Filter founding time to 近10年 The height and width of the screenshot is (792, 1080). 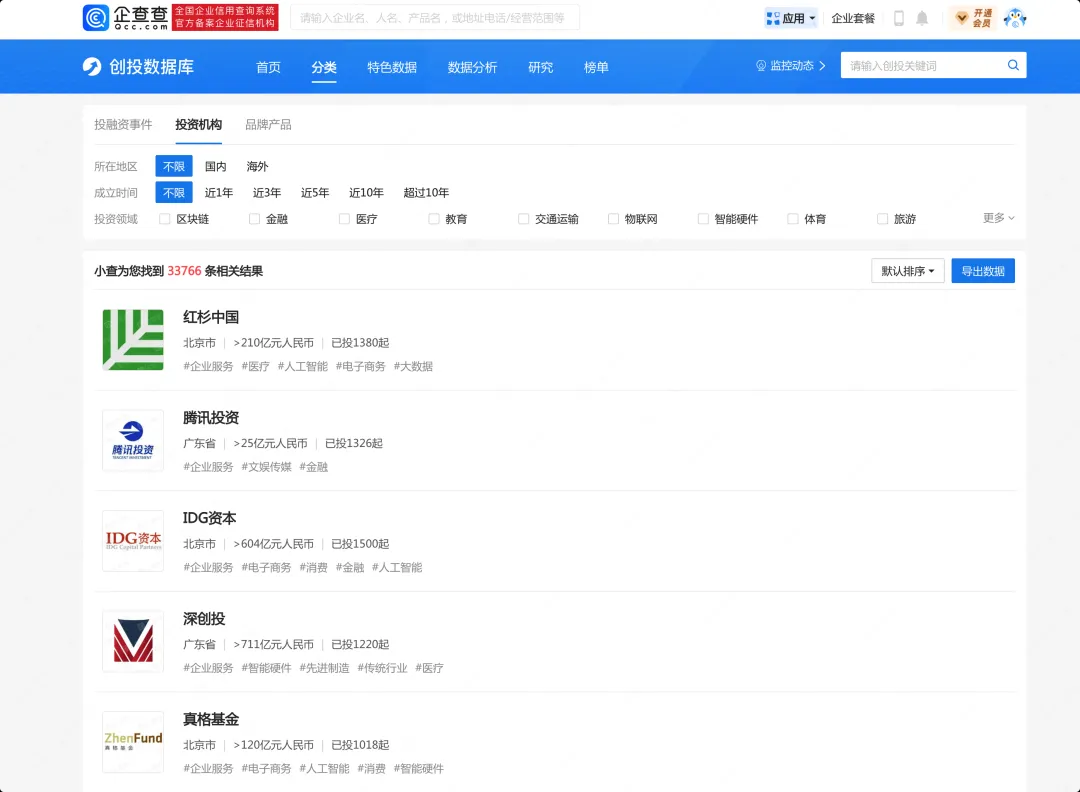(x=366, y=192)
